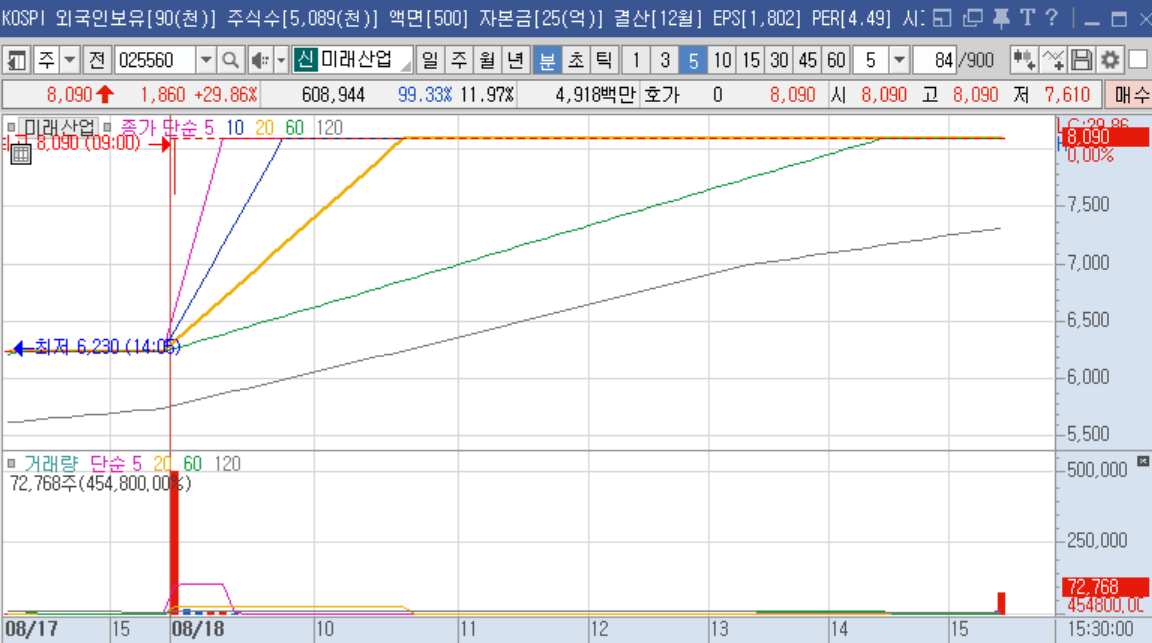Click the 08/18 date marker on timeline
The height and width of the screenshot is (643, 1152).
pos(197,629)
